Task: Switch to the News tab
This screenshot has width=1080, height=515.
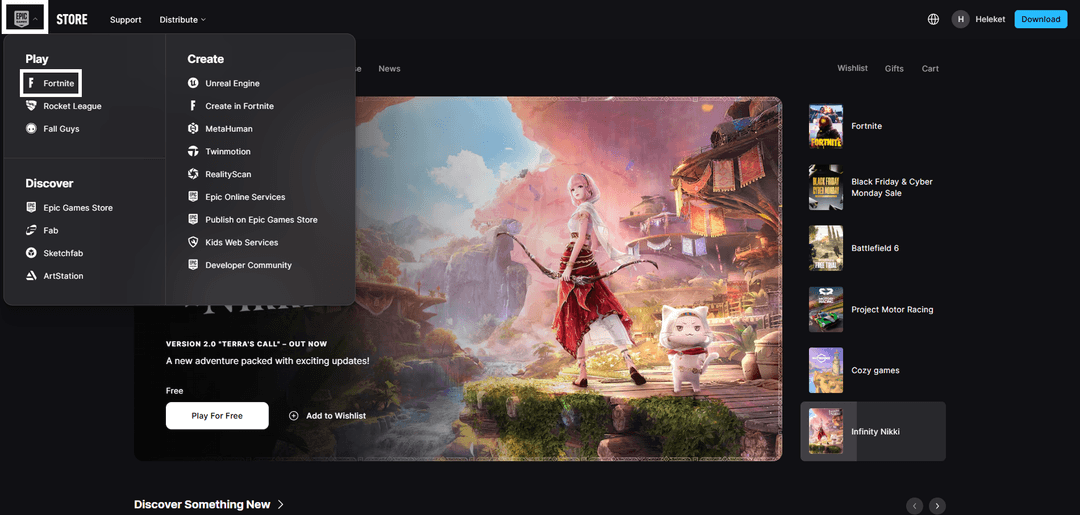Action: pos(389,69)
